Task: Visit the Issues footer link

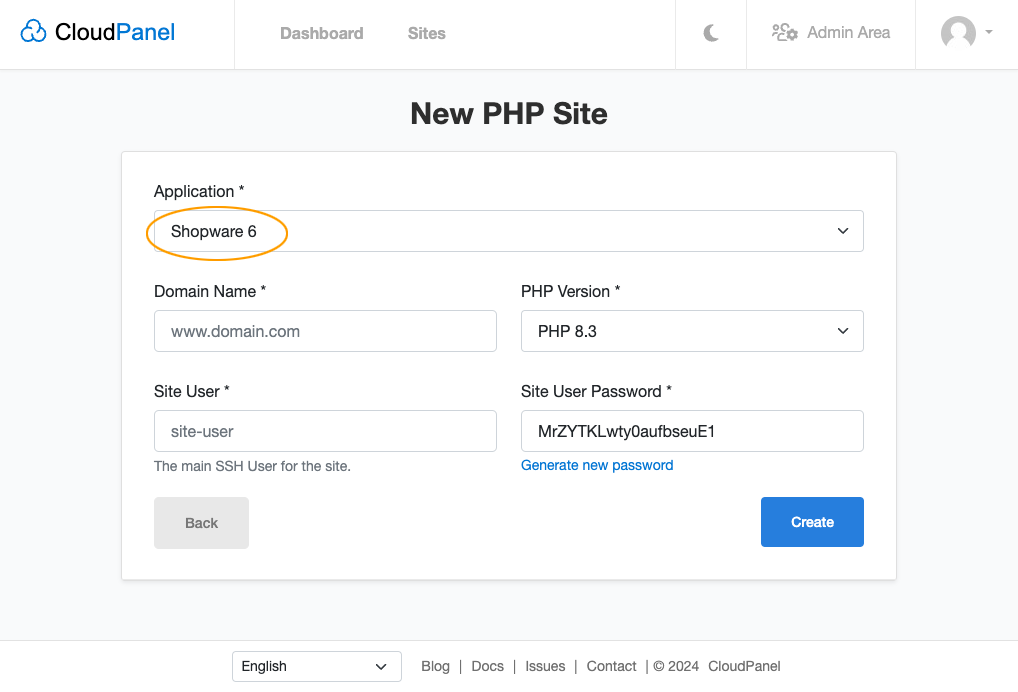Action: pyautogui.click(x=545, y=666)
